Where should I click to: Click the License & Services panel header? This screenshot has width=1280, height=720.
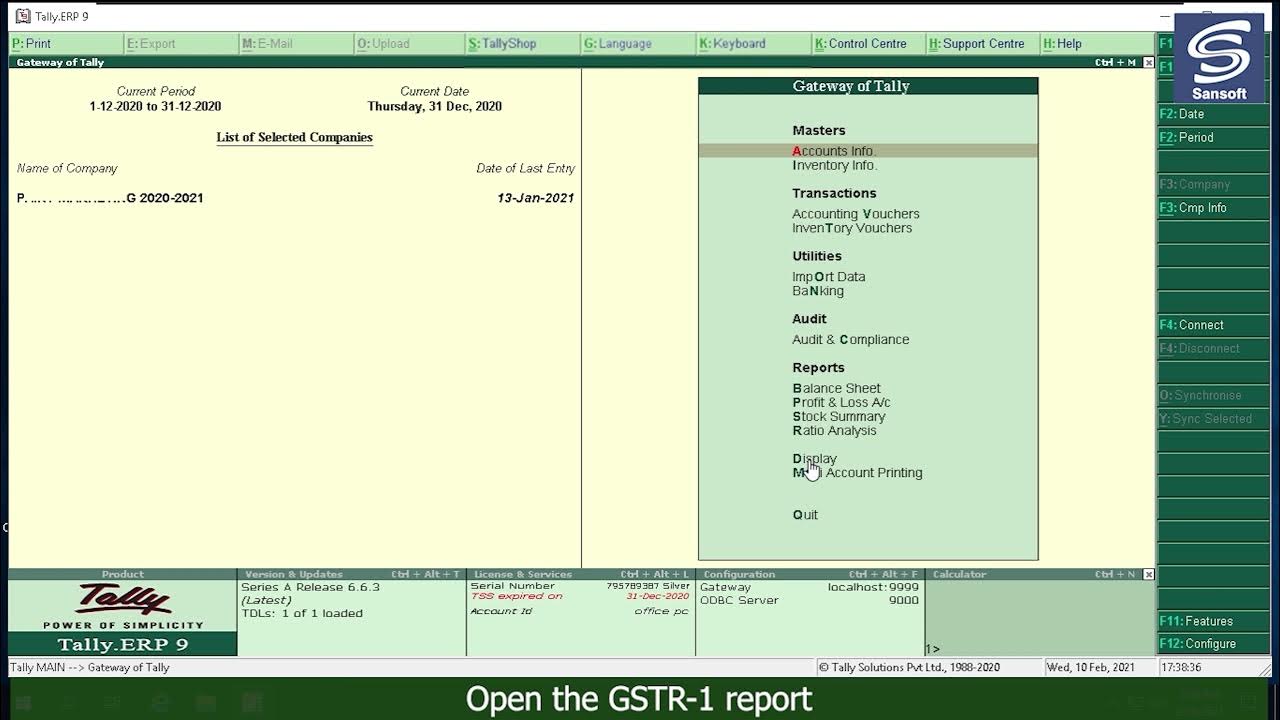580,574
